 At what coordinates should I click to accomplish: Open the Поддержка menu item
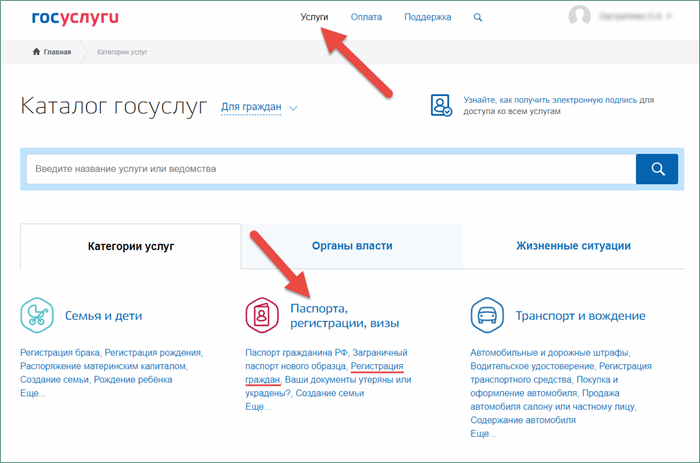coord(428,17)
